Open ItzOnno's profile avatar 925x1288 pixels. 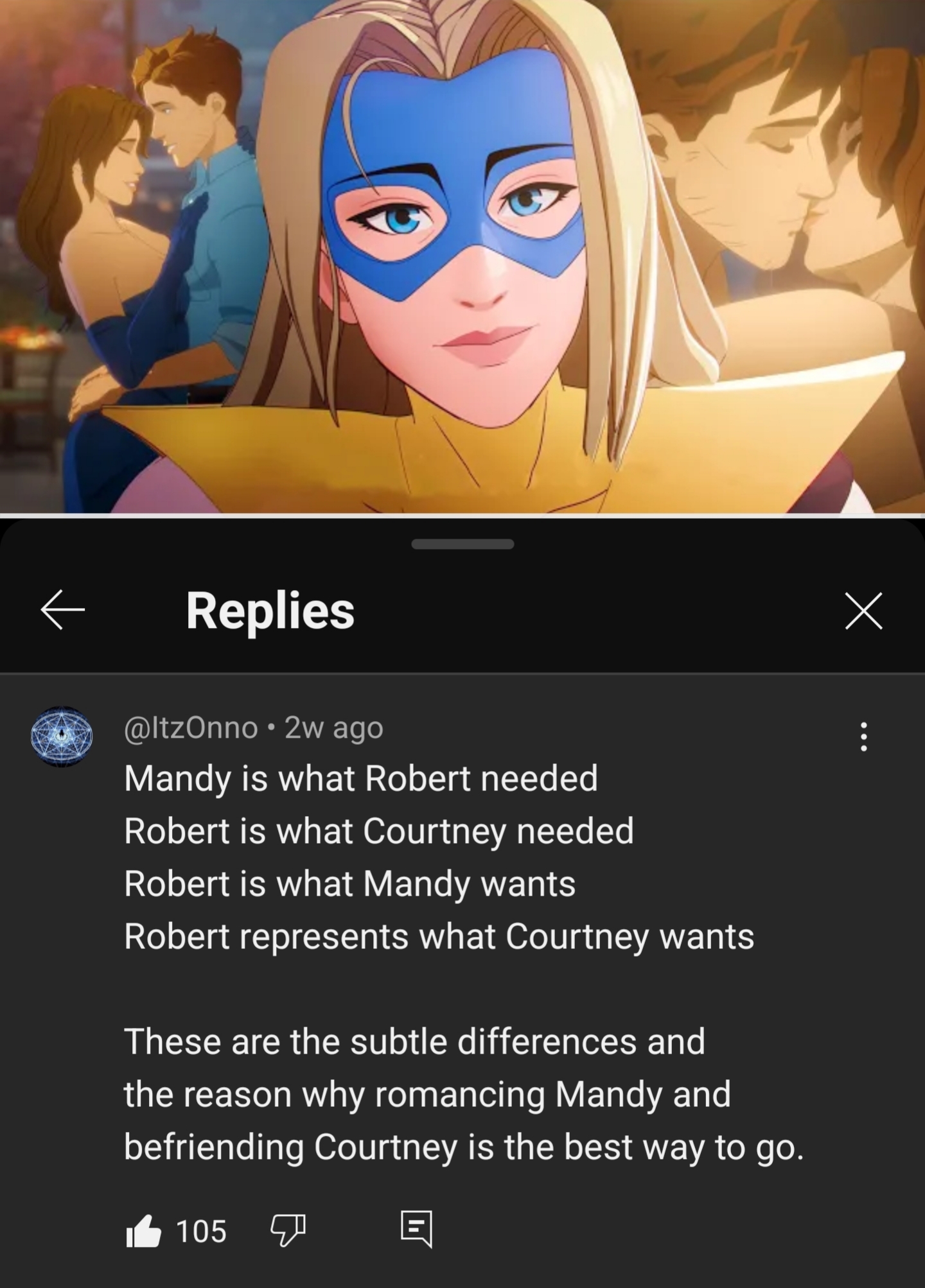62,736
